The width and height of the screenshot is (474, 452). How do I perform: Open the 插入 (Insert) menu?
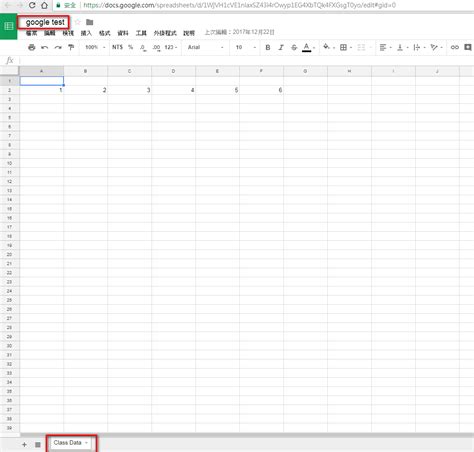point(86,33)
